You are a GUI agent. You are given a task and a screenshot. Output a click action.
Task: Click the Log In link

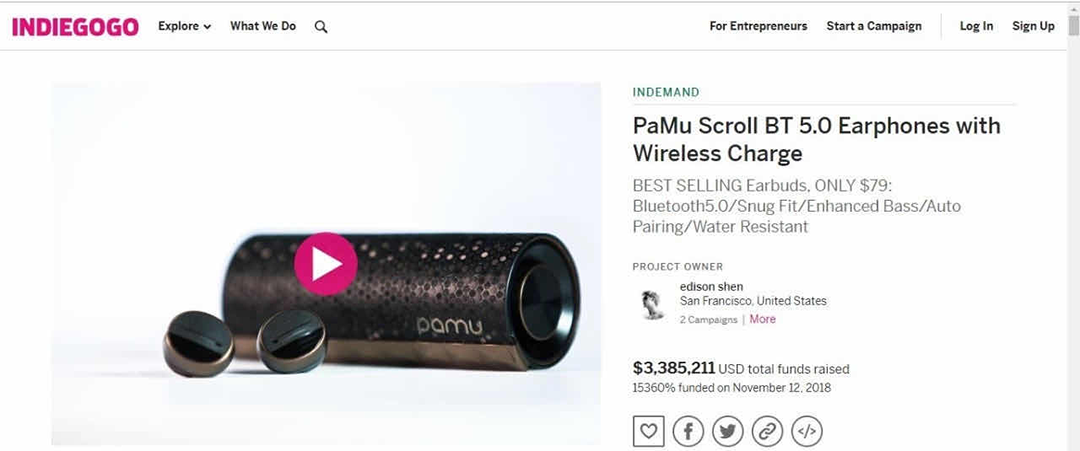pyautogui.click(x=976, y=27)
